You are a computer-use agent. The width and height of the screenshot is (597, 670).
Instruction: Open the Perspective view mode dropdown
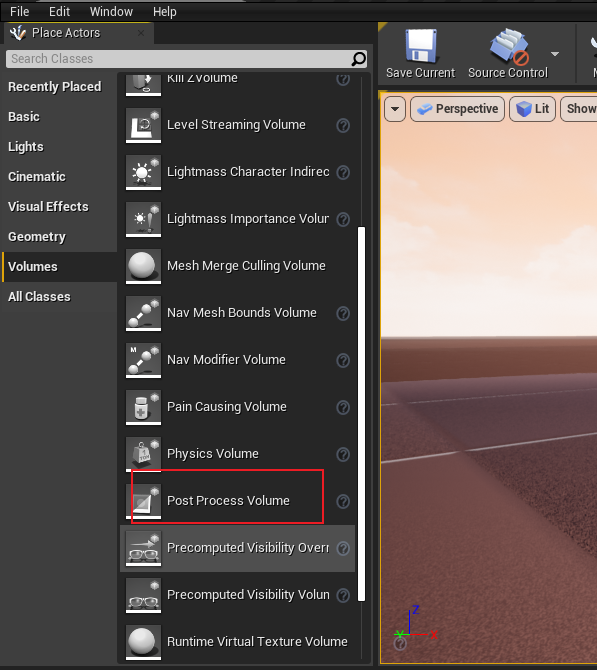click(457, 109)
